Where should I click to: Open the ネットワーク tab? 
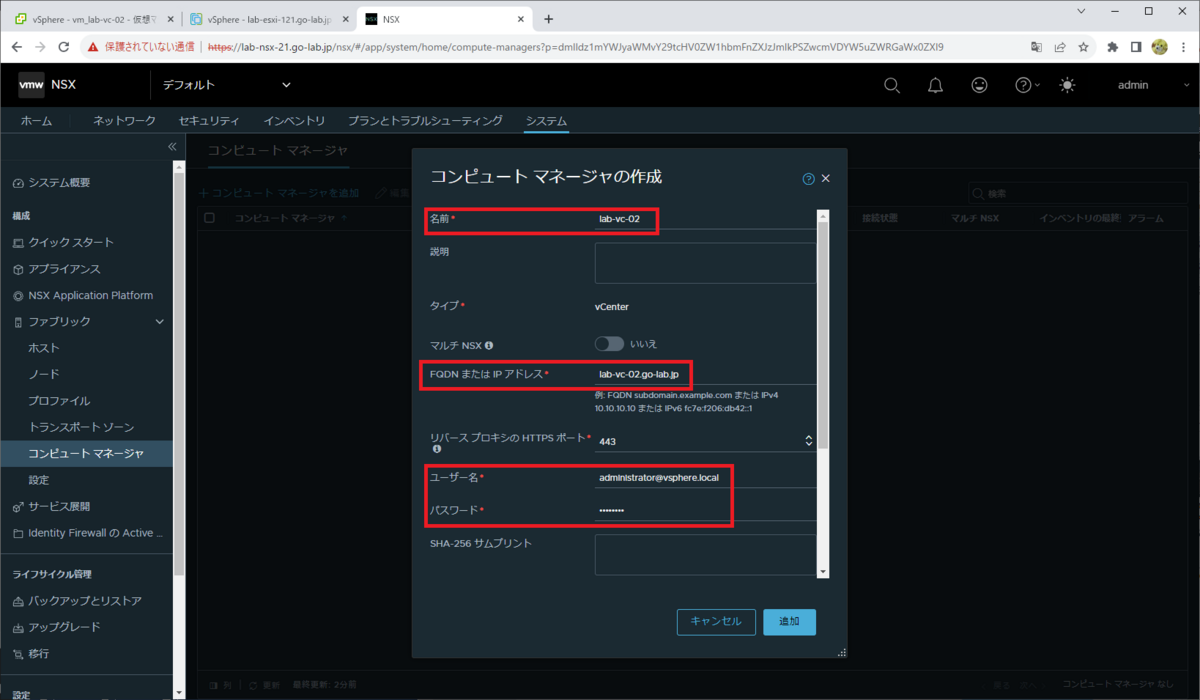pos(124,121)
